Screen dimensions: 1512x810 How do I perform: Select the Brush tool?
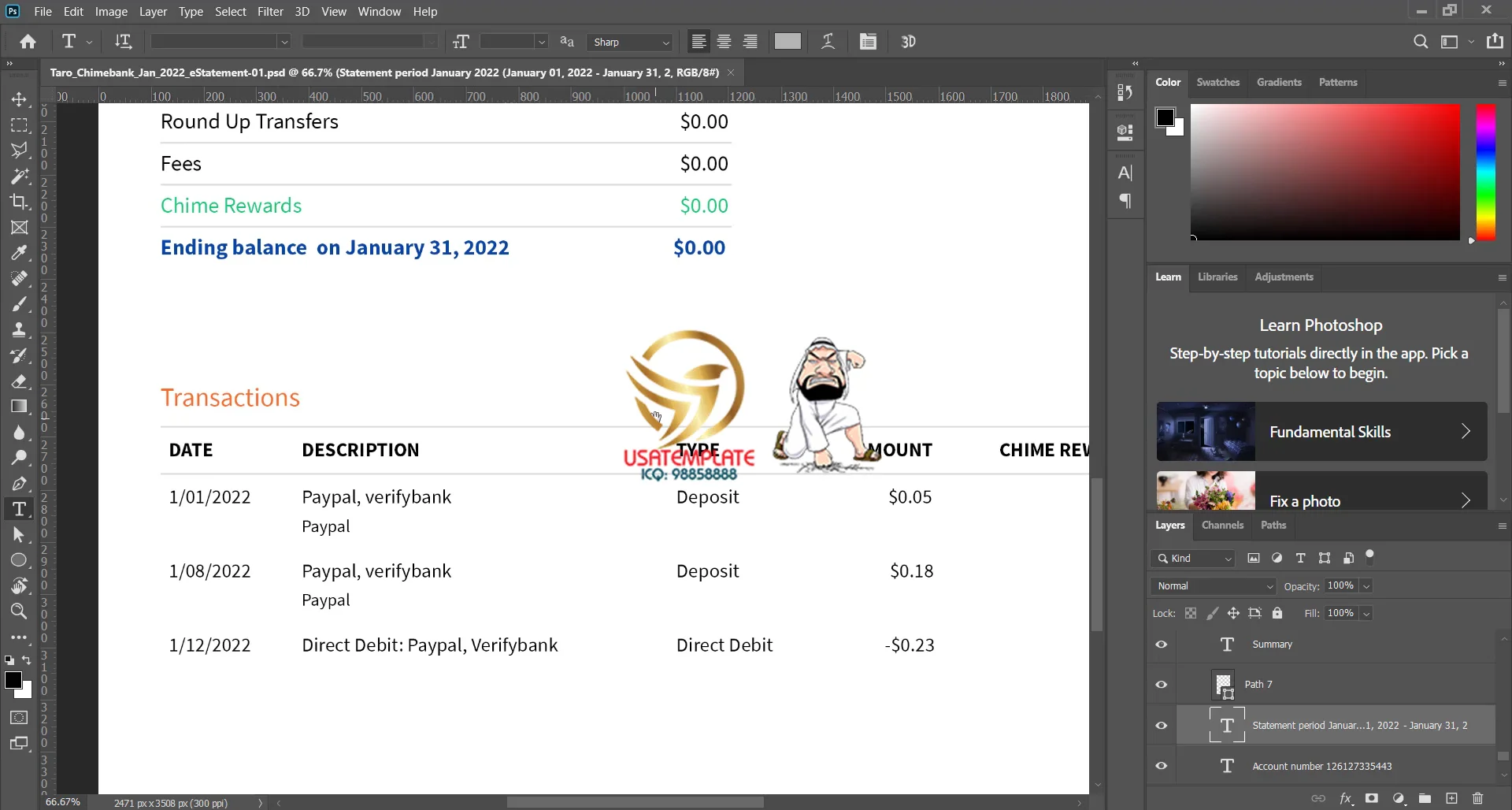[x=20, y=304]
